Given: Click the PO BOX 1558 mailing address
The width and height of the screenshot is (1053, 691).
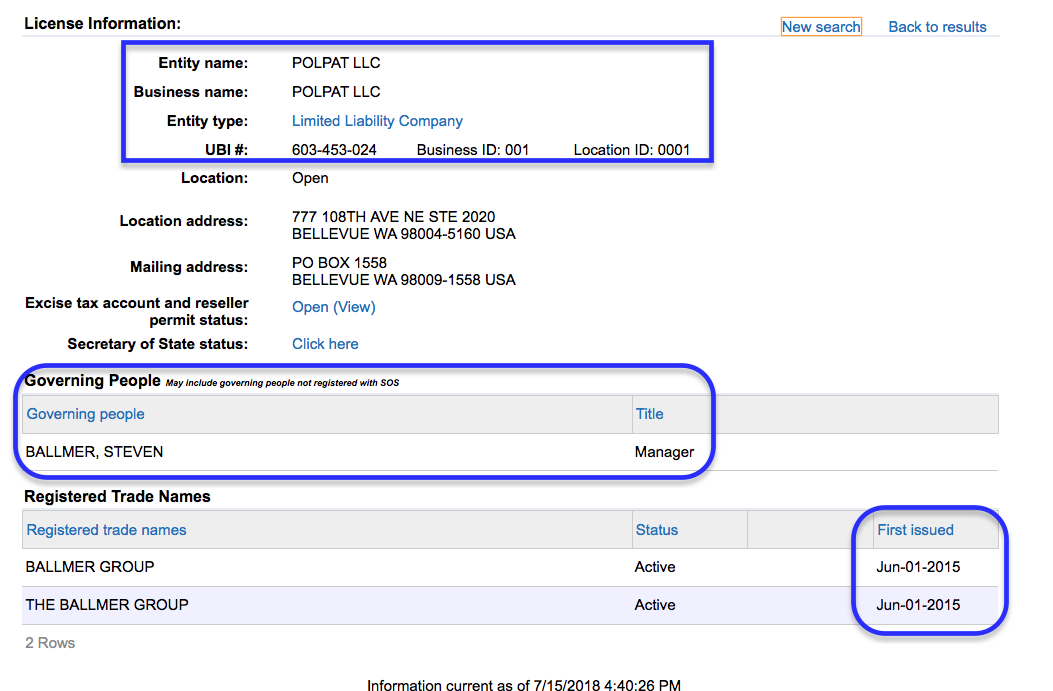Looking at the screenshot, I should pyautogui.click(x=339, y=264).
